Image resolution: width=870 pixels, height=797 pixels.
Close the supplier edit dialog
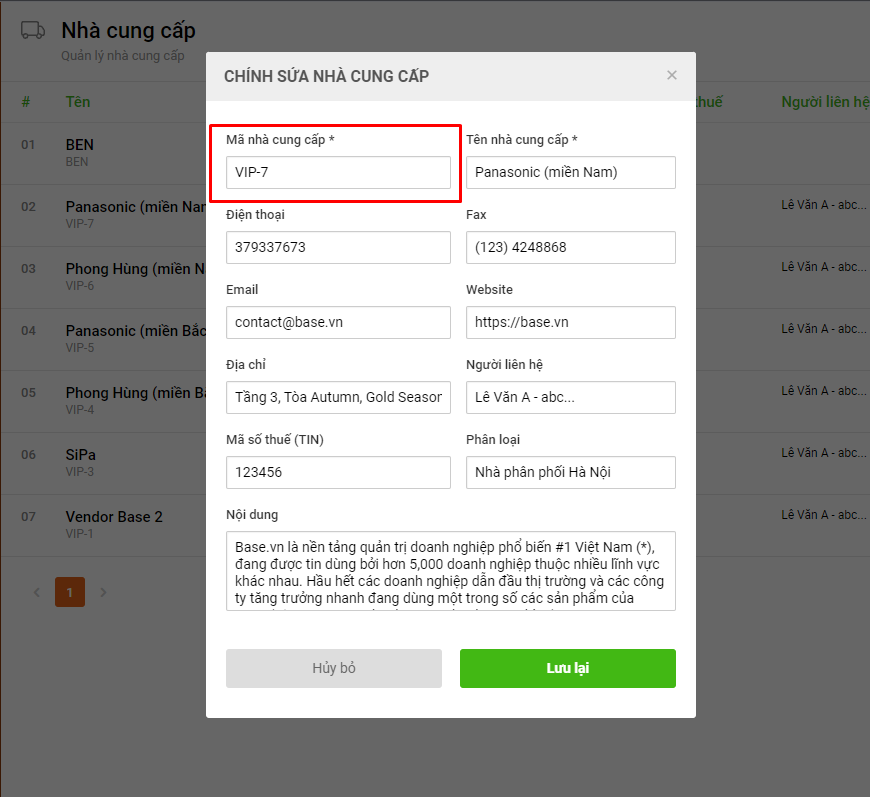point(671,75)
